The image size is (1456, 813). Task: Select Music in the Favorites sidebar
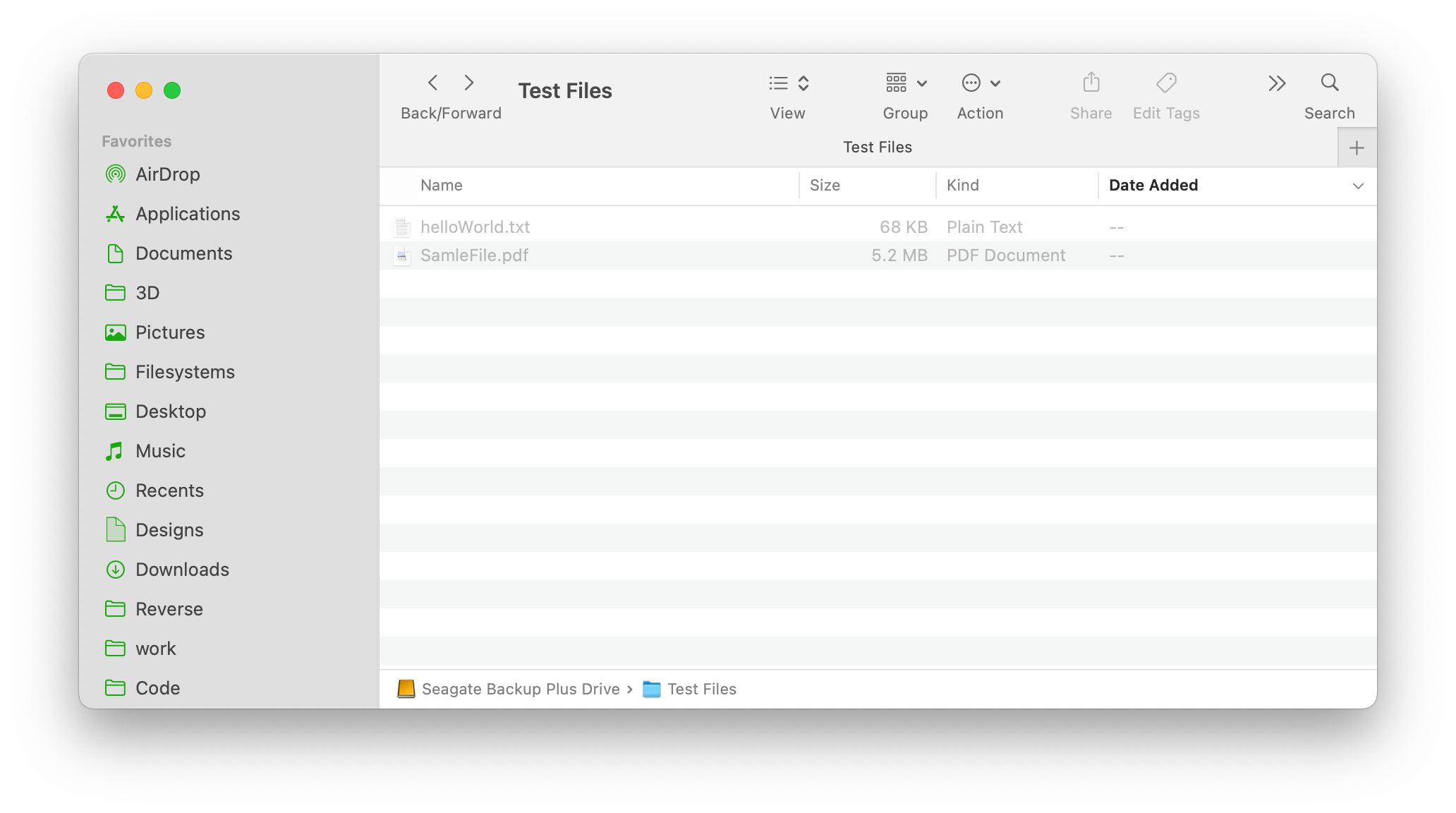tap(159, 451)
